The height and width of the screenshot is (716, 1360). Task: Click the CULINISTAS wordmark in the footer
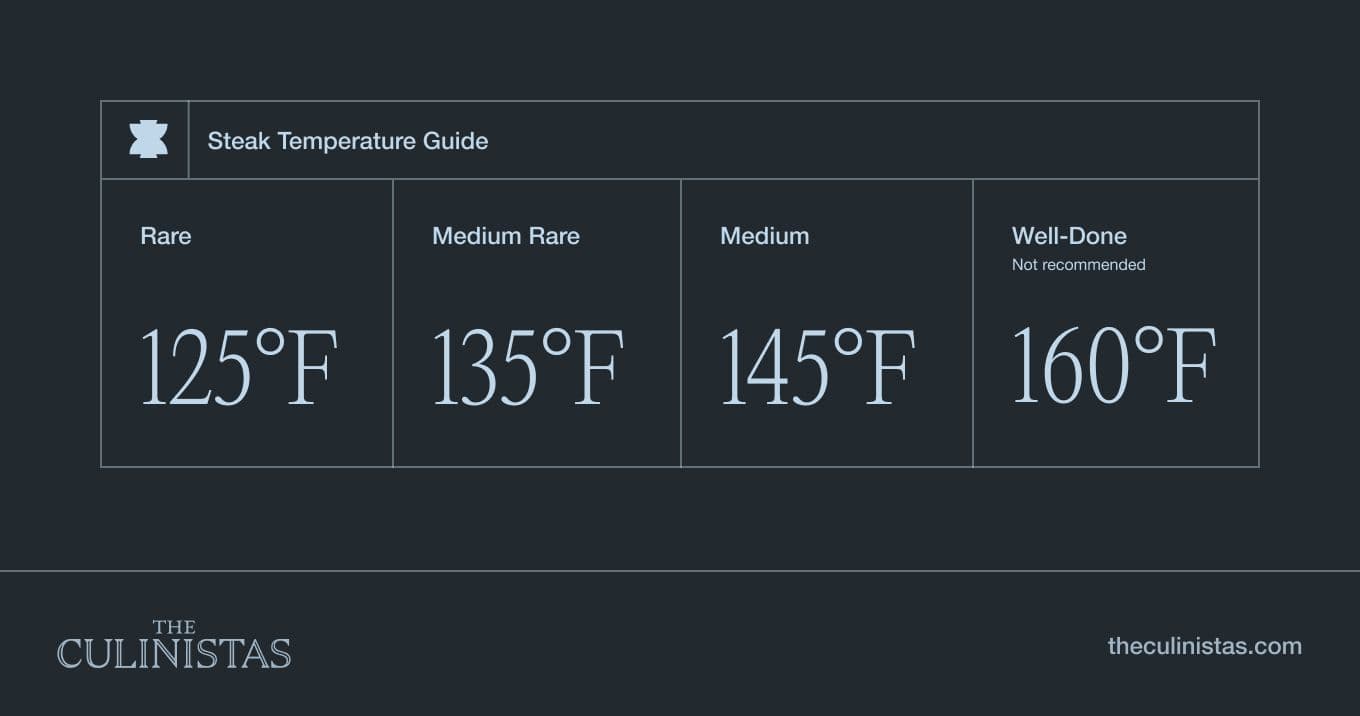click(174, 654)
